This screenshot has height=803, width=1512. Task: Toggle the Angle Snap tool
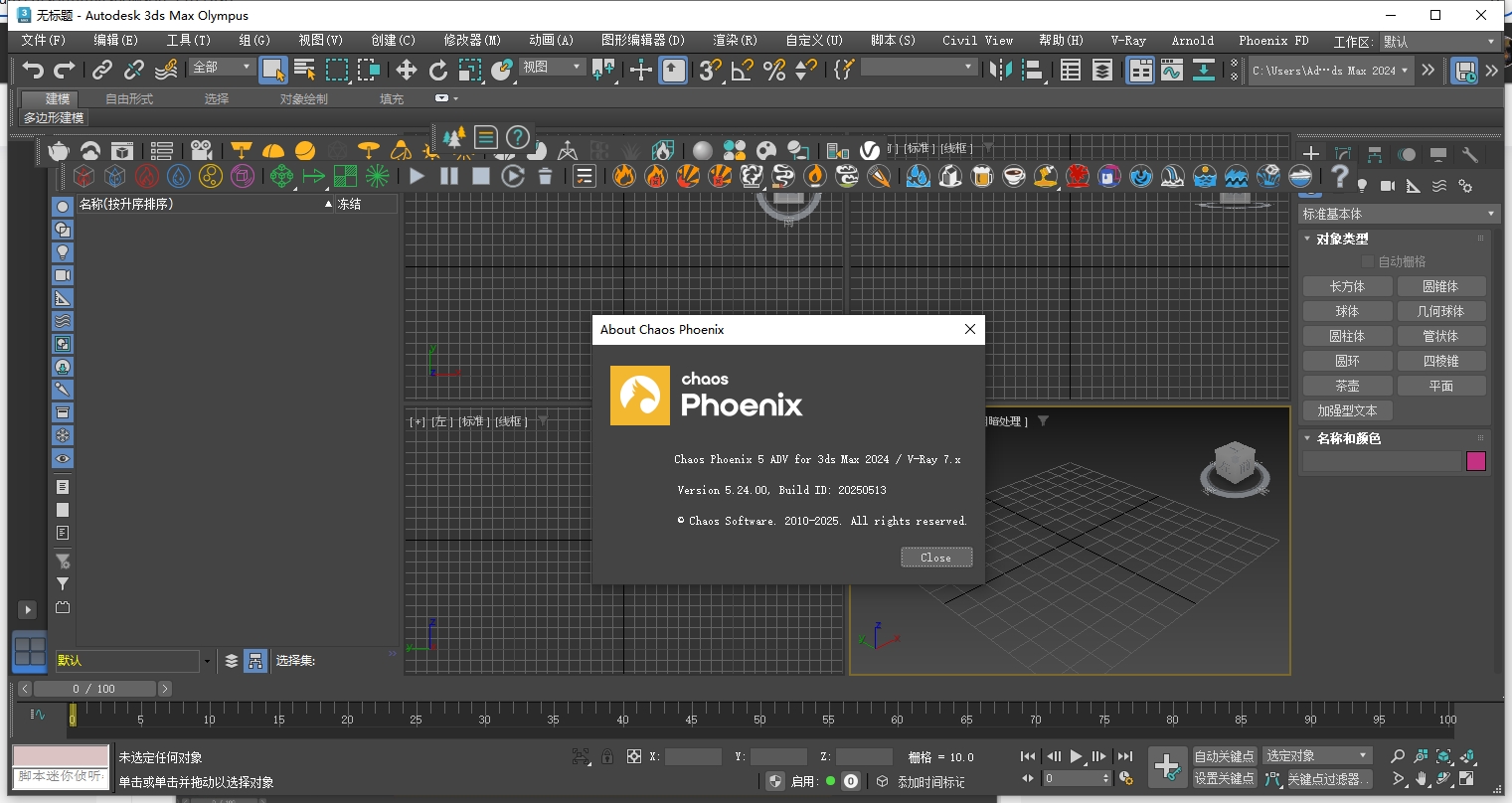[x=741, y=70]
